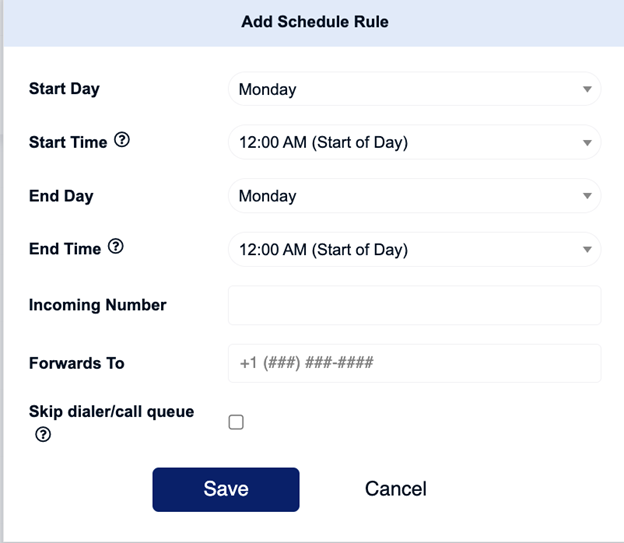
Task: Click the End Day dropdown arrow
Action: tap(587, 196)
